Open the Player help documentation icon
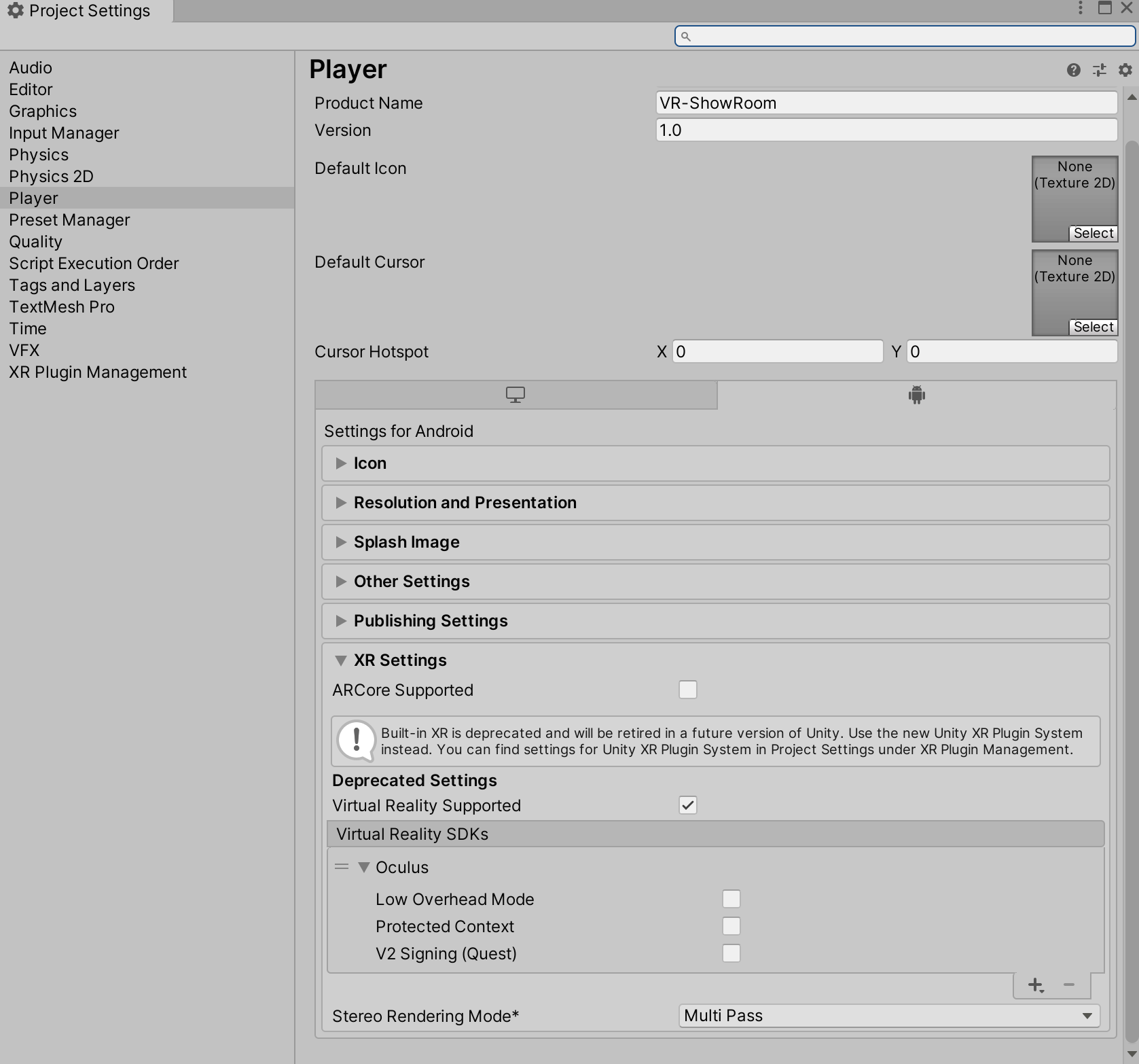 tap(1073, 70)
